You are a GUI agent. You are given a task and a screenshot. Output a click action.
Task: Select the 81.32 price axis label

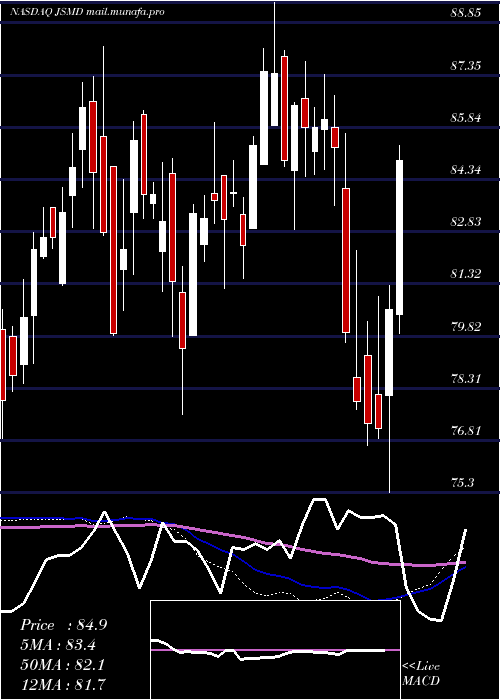(466, 274)
